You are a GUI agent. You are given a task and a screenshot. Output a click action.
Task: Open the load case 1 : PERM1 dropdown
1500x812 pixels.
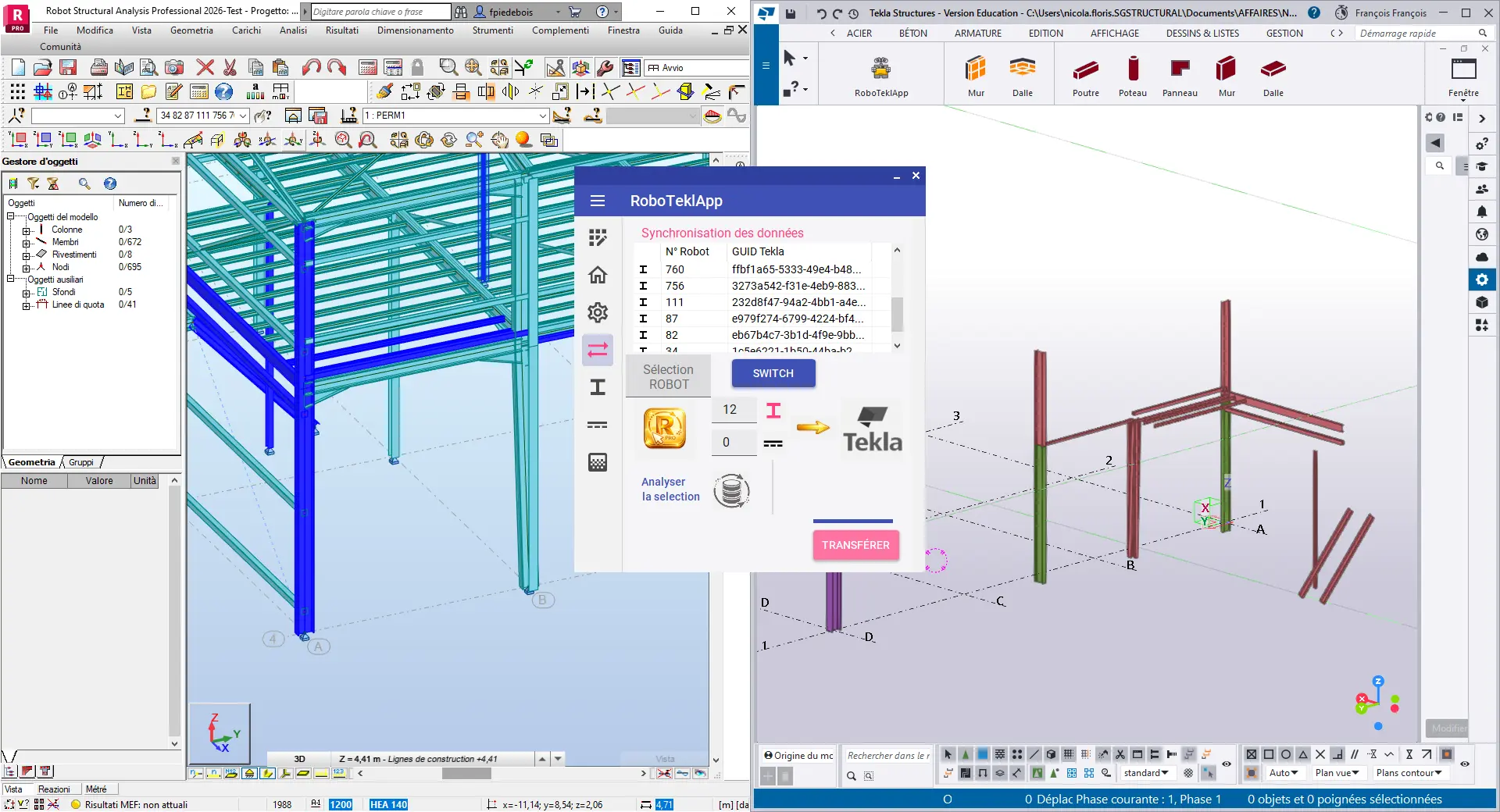click(x=542, y=116)
